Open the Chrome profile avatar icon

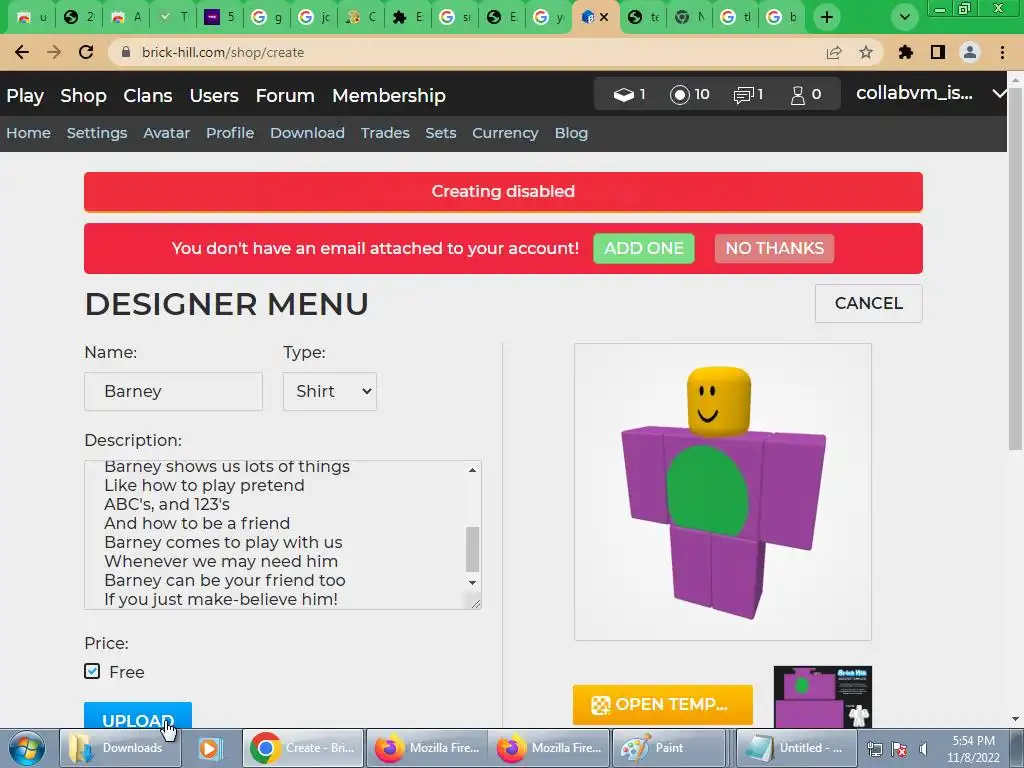point(970,52)
